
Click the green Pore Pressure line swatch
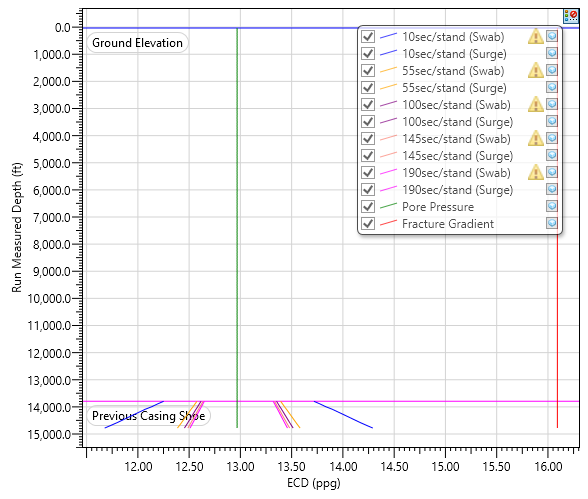tap(388, 206)
